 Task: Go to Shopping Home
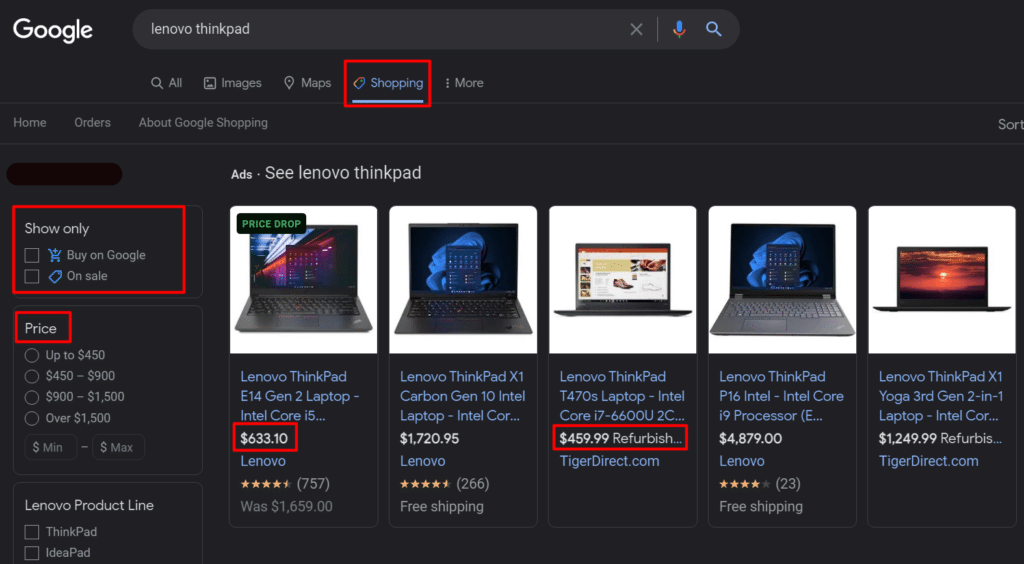[x=30, y=123]
